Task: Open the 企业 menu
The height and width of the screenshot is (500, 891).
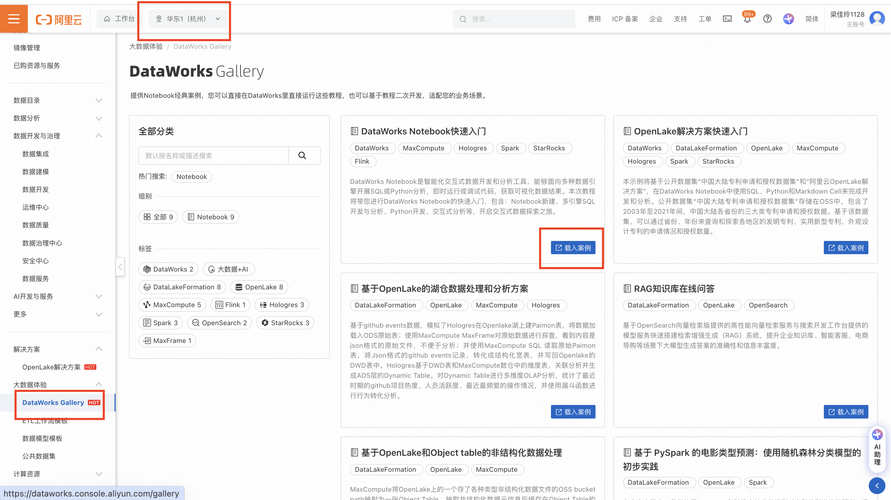Action: pyautogui.click(x=656, y=19)
